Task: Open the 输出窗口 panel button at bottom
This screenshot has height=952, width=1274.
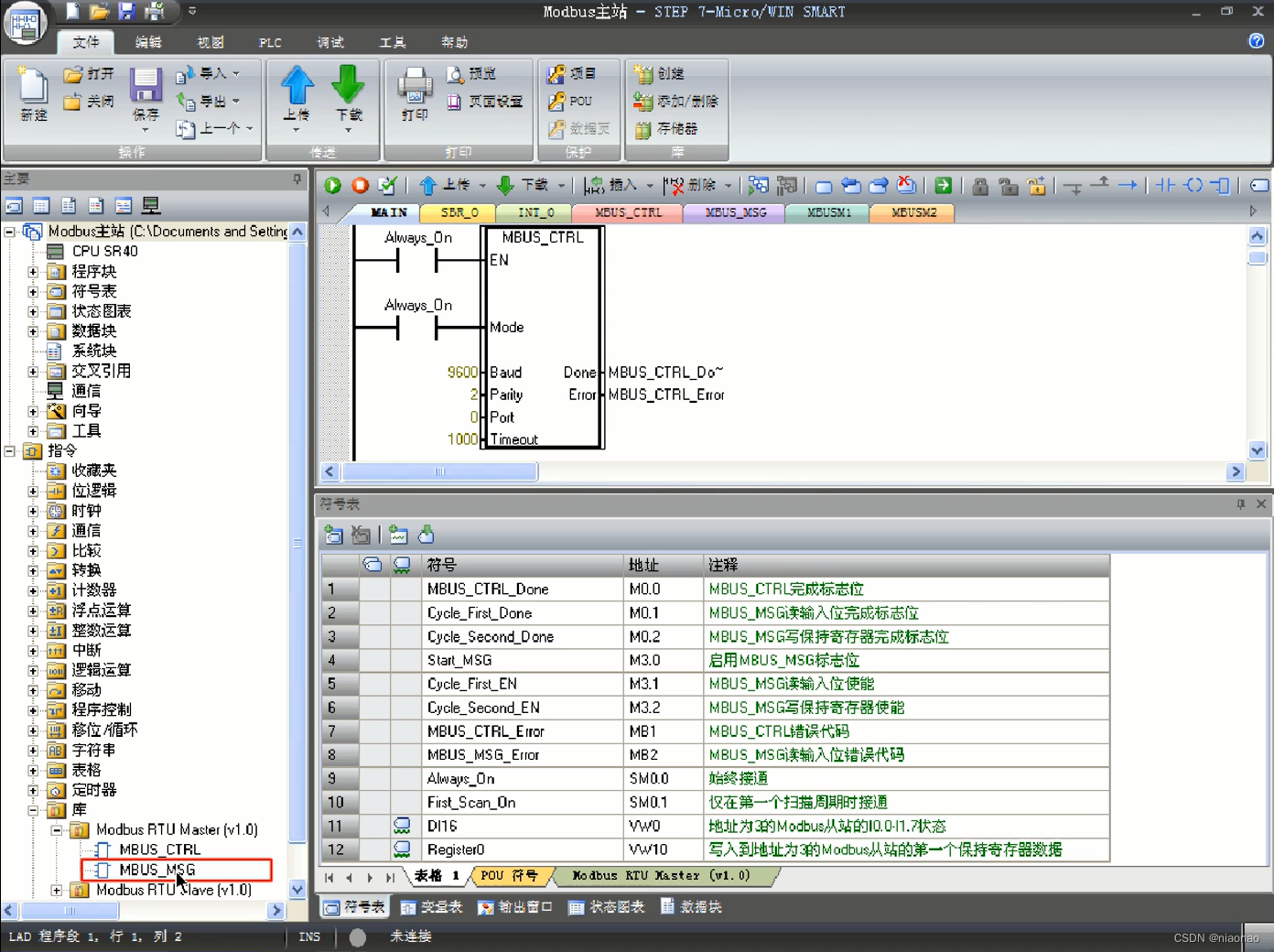Action: point(515,907)
